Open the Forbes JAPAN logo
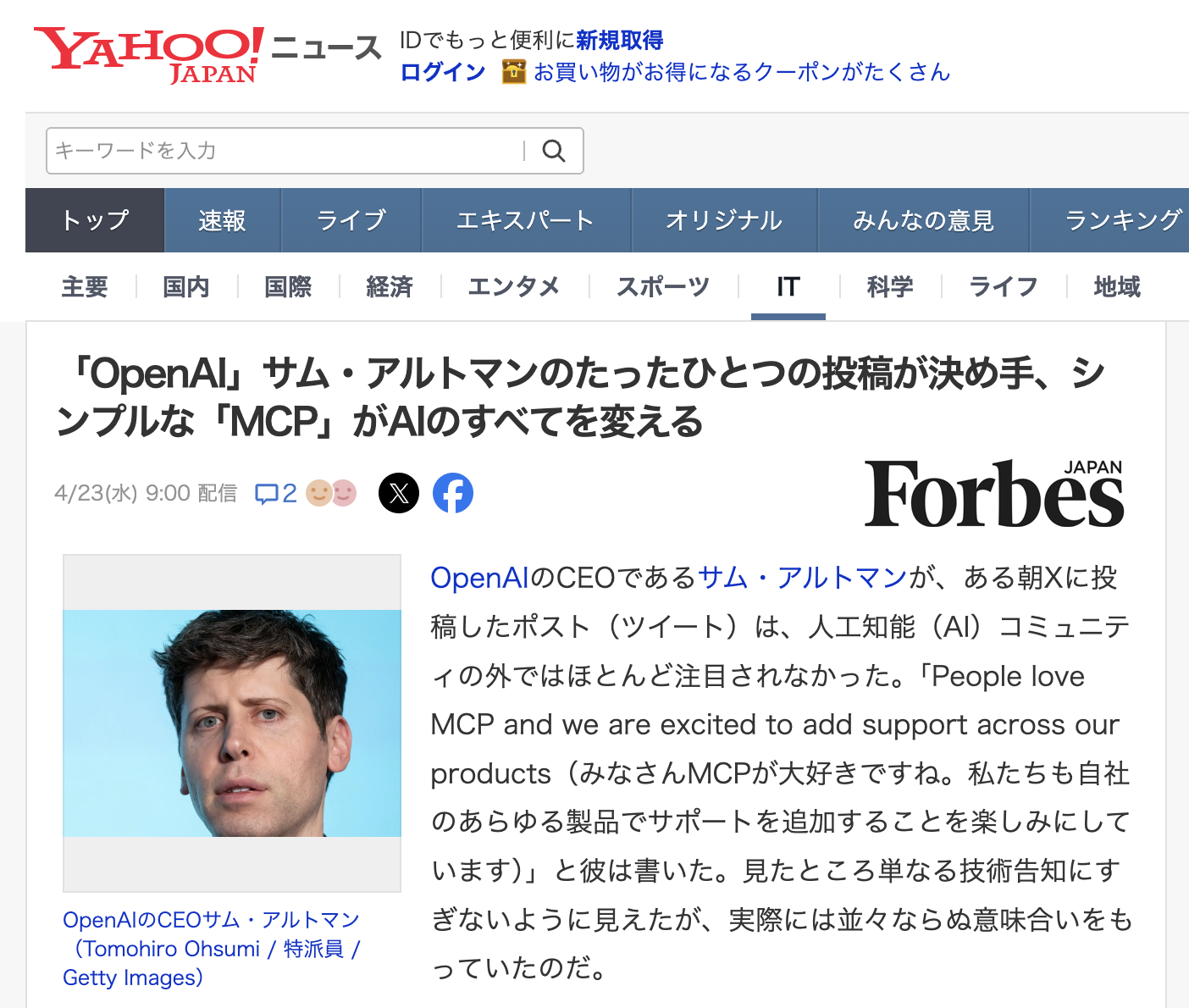 coord(994,493)
